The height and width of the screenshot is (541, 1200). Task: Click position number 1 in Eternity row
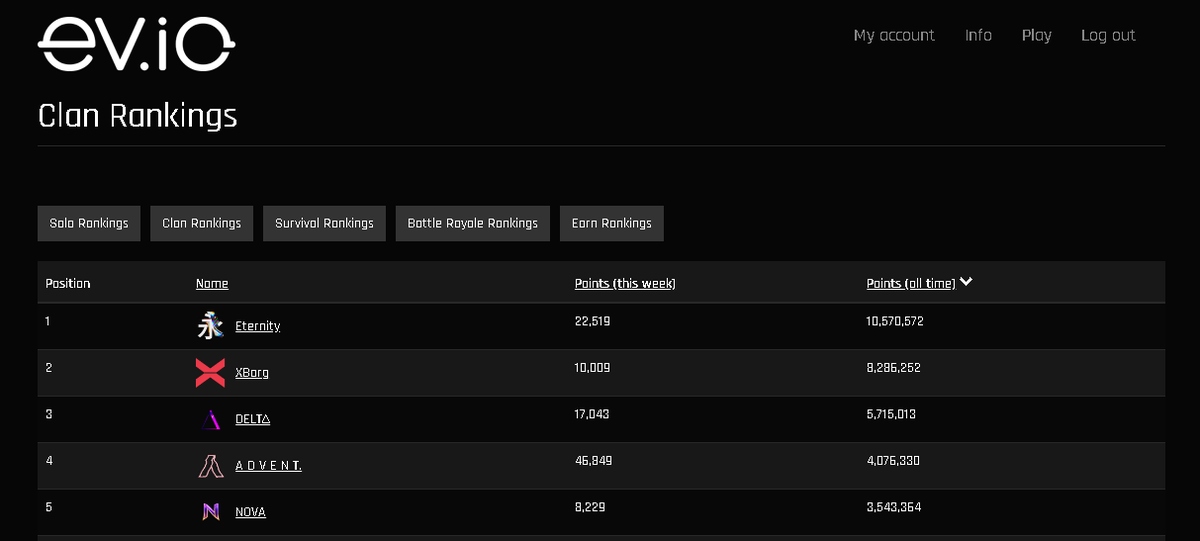(x=48, y=322)
